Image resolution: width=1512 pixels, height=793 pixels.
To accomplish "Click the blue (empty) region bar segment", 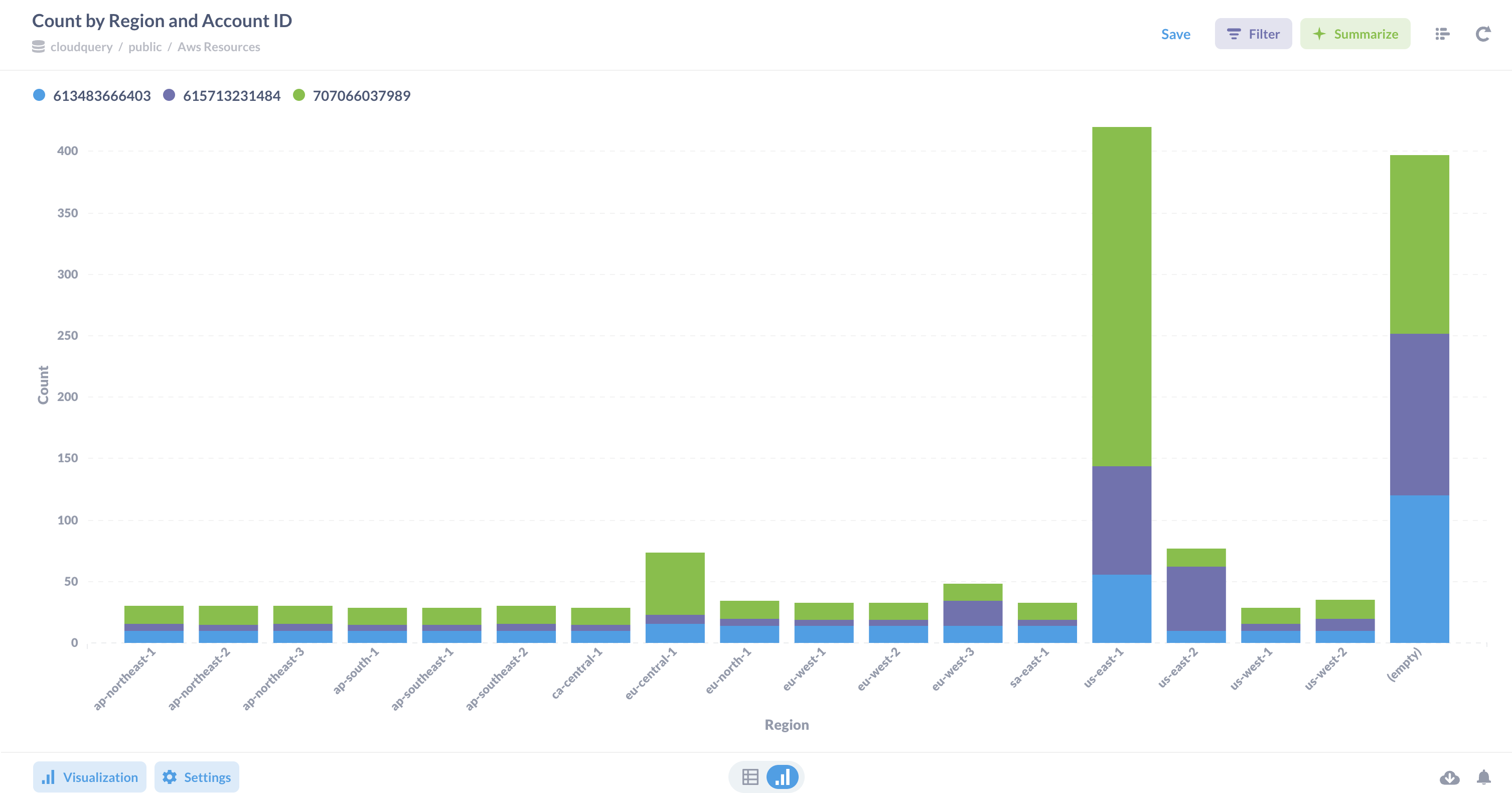I will (x=1419, y=569).
